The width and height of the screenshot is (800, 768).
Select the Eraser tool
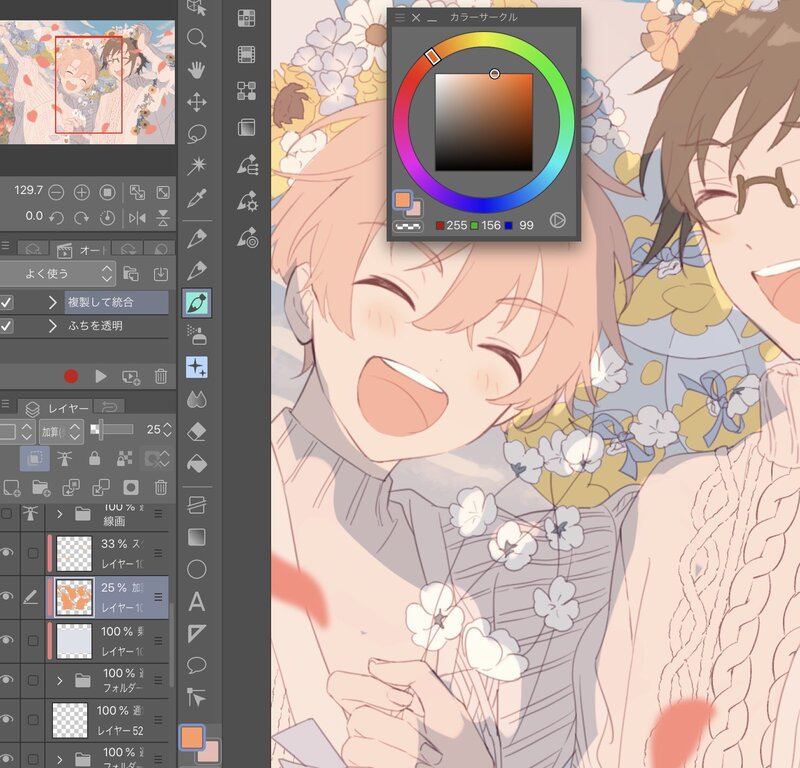click(196, 432)
